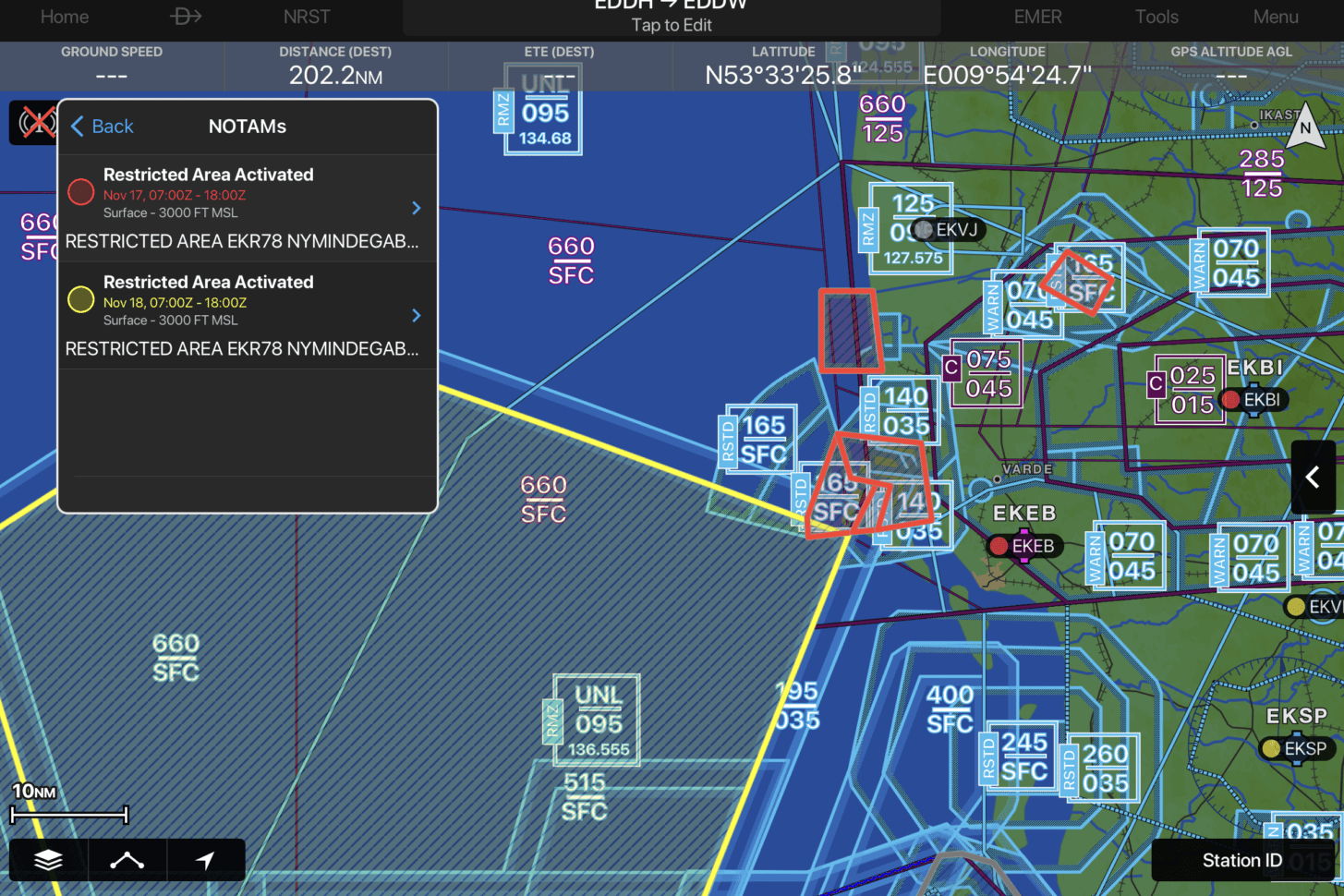1344x896 pixels.
Task: Expand the chevron of the Nov 18 NOTAM
Action: (x=417, y=316)
